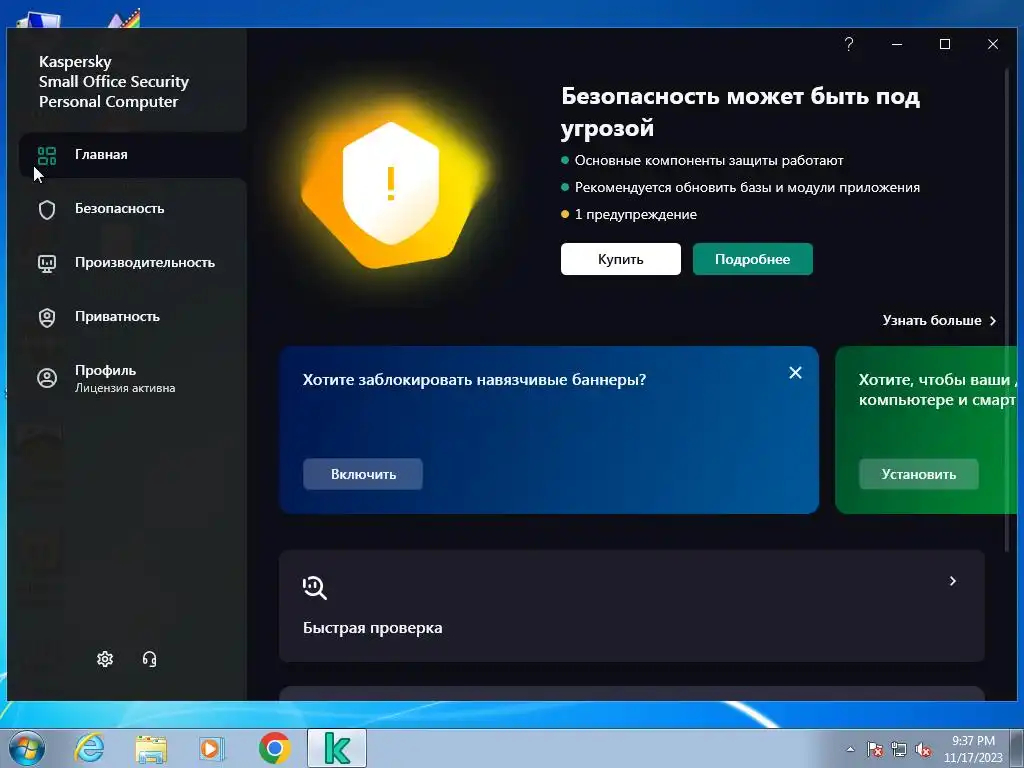This screenshot has height=768, width=1024.
Task: Minimize the Kaspersky window
Action: pyautogui.click(x=897, y=44)
